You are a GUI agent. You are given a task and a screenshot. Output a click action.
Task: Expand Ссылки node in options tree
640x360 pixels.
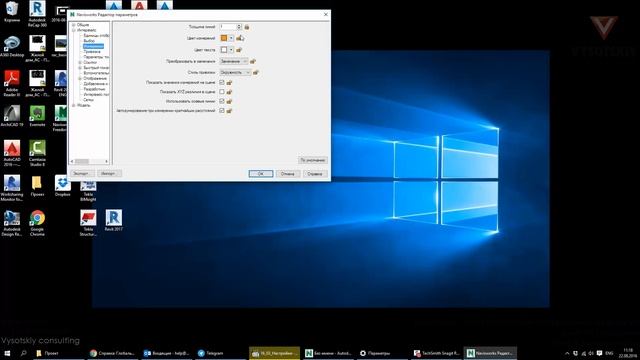[80, 62]
